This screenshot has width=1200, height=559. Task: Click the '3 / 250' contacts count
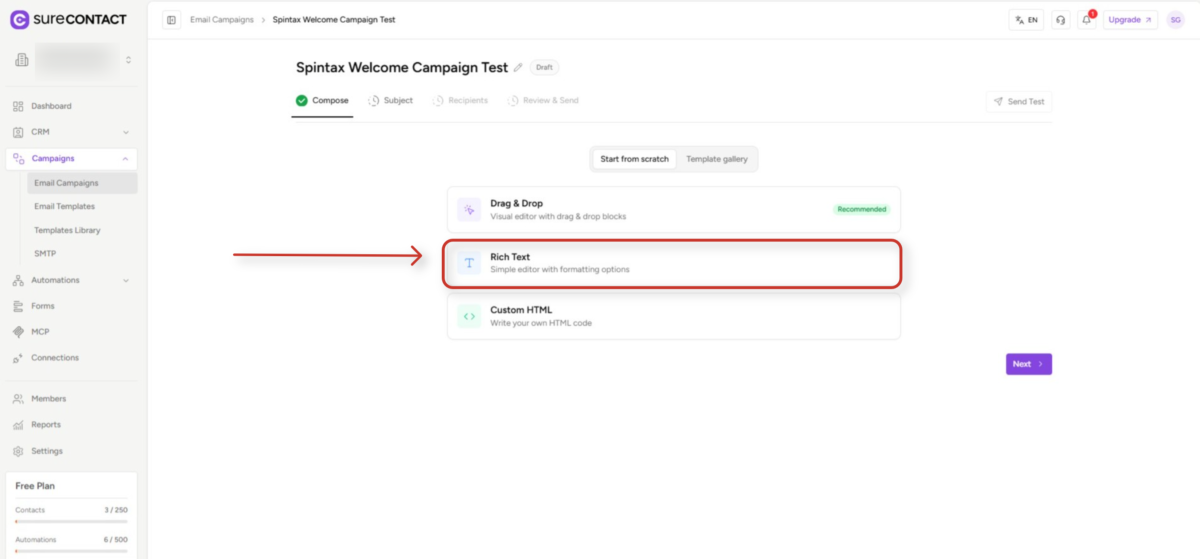115,510
